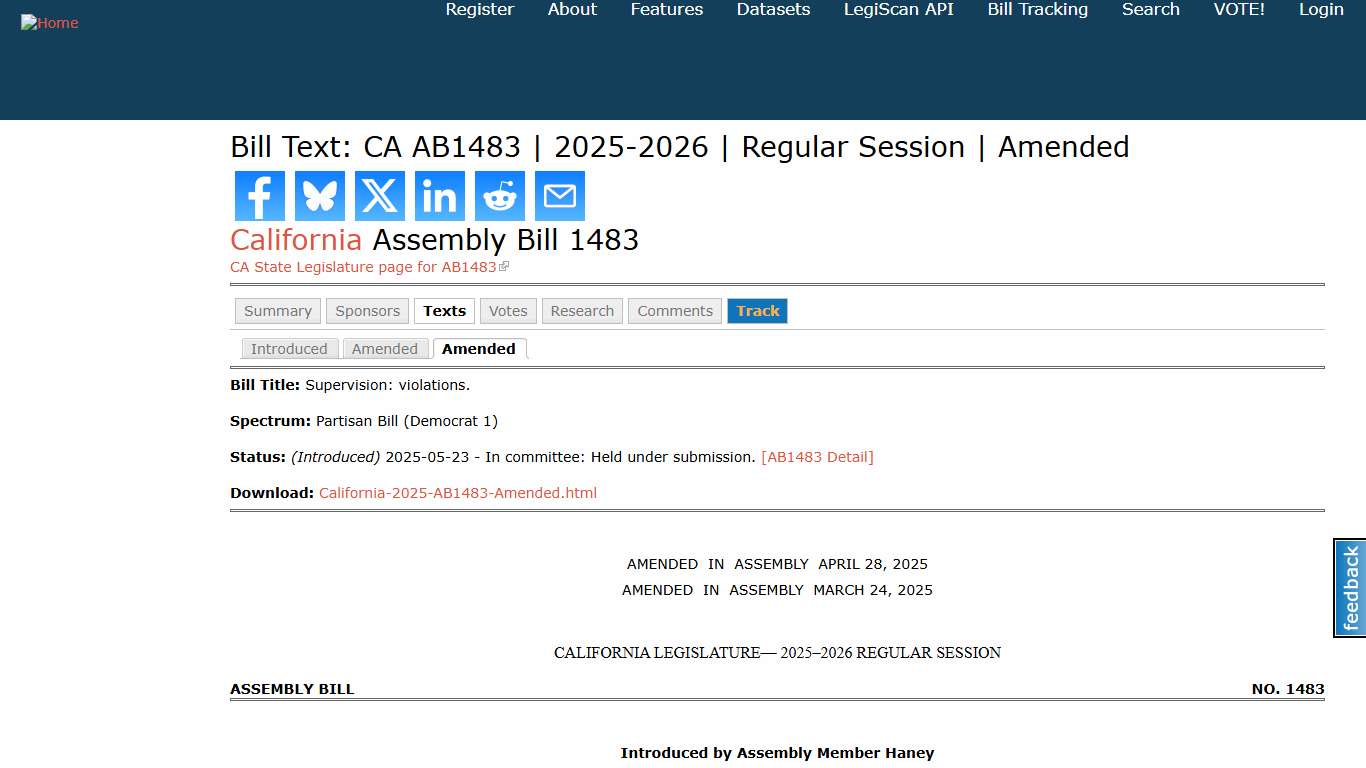Enable bill tracking with the Track button
Screen dimensions: 1366x768
pos(757,311)
